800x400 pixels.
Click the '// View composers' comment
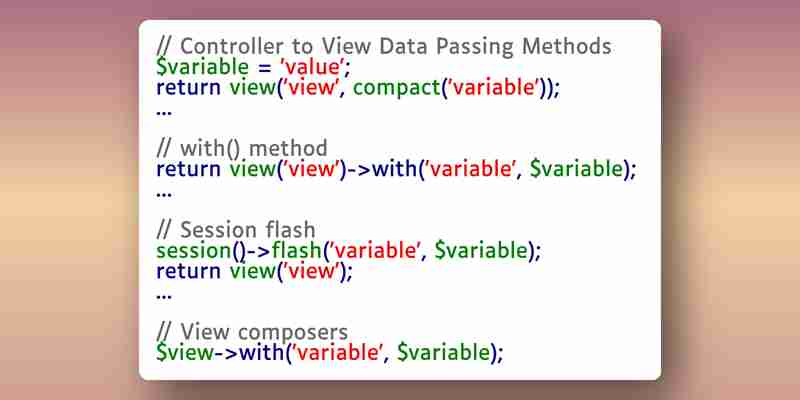click(x=252, y=332)
